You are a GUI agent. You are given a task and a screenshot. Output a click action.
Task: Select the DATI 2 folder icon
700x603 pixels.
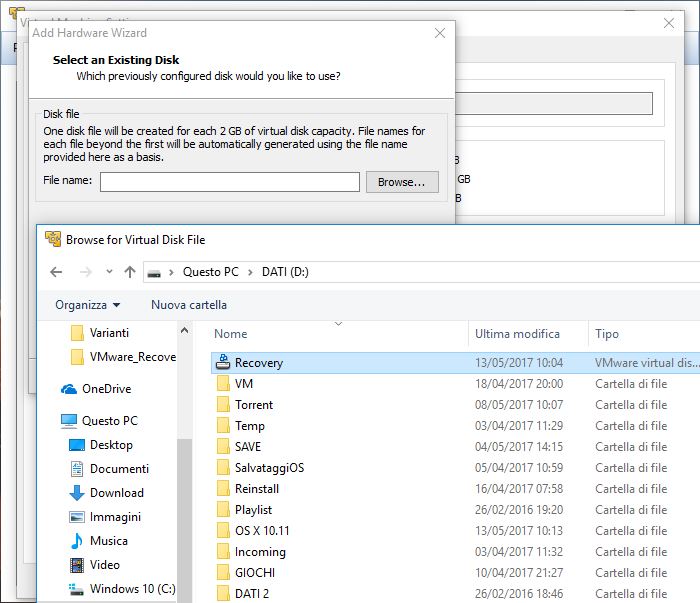pyautogui.click(x=223, y=594)
